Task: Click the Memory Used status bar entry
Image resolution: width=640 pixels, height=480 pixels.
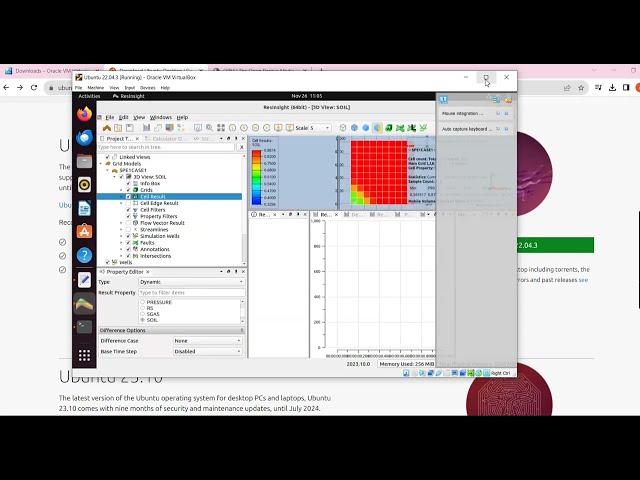Action: pos(407,364)
